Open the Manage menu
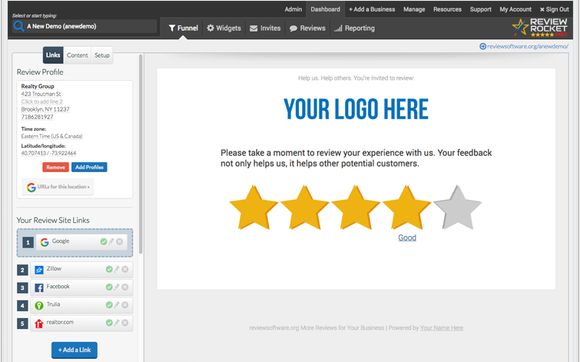580x362 pixels. (414, 9)
